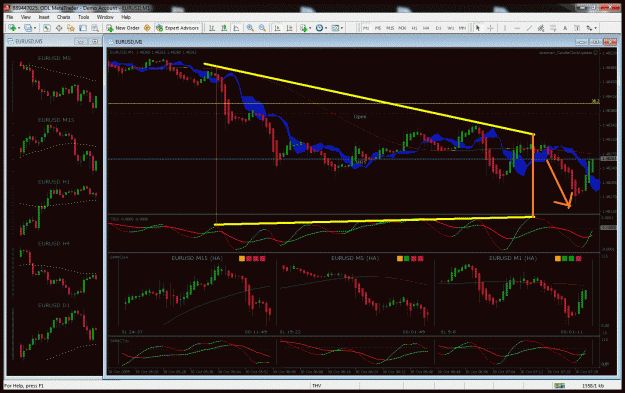Switch to the H1 timeframe

click(x=414, y=28)
